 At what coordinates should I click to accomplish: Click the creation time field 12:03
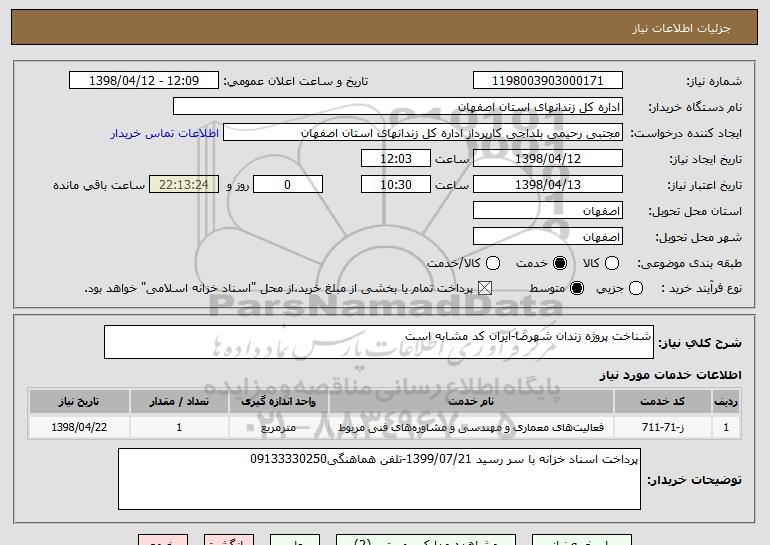(x=396, y=159)
